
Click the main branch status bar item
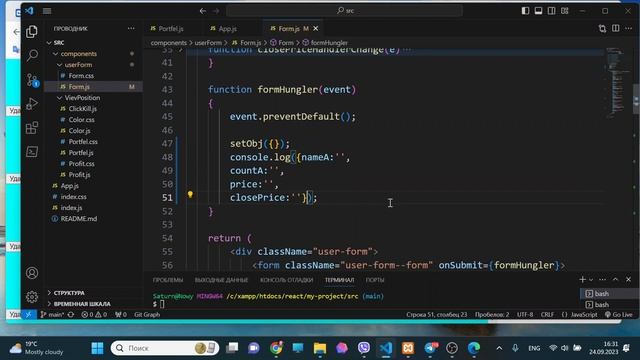52,314
